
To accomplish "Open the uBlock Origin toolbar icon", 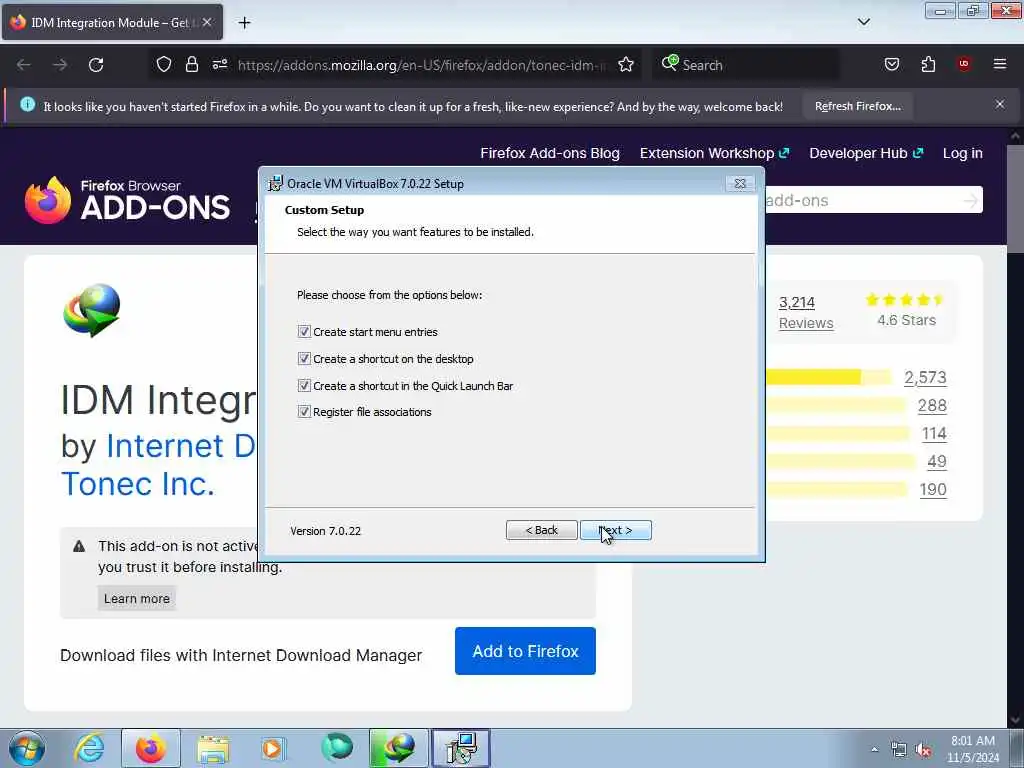I will [x=964, y=64].
